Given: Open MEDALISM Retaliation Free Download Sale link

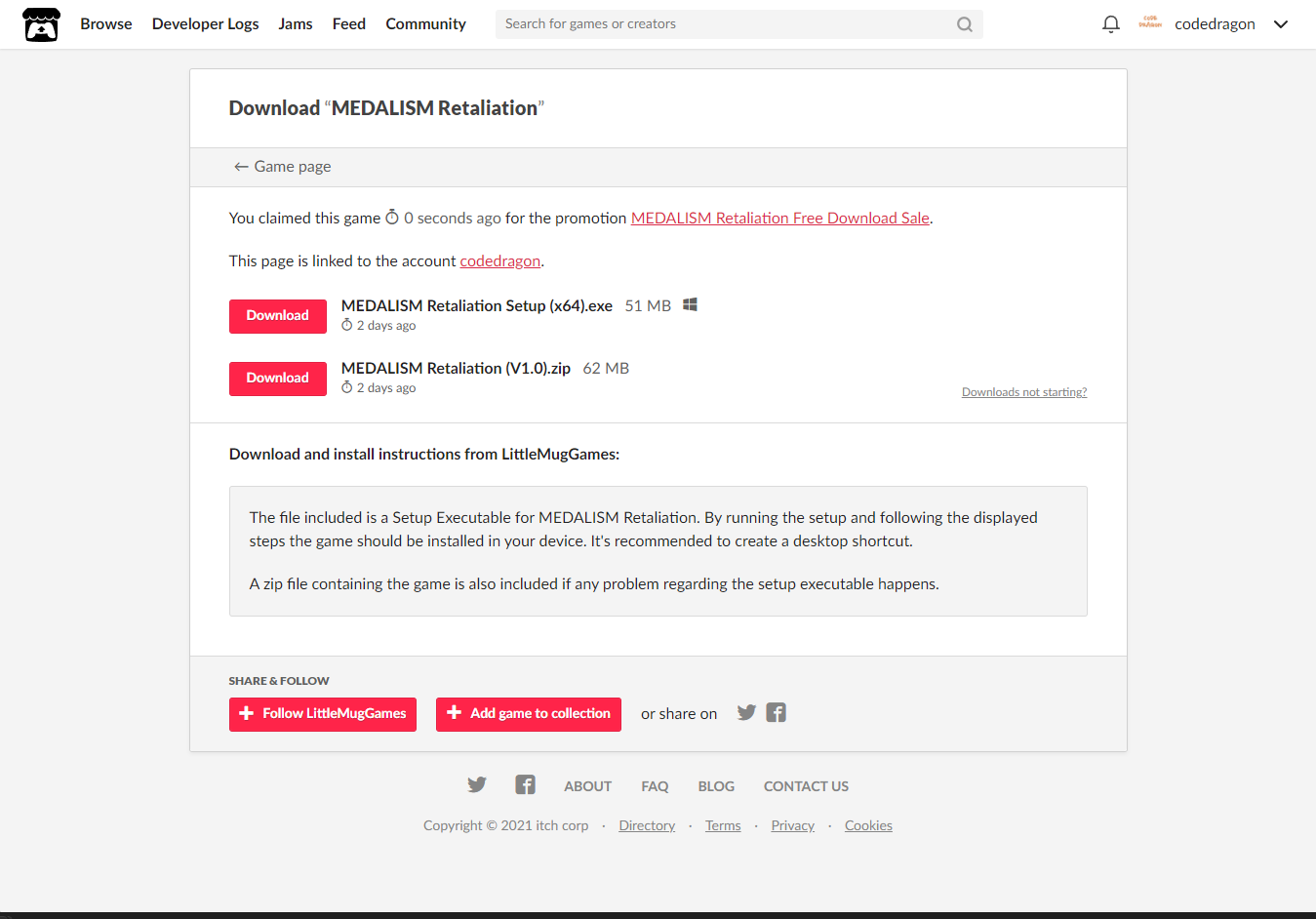Looking at the screenshot, I should (780, 219).
